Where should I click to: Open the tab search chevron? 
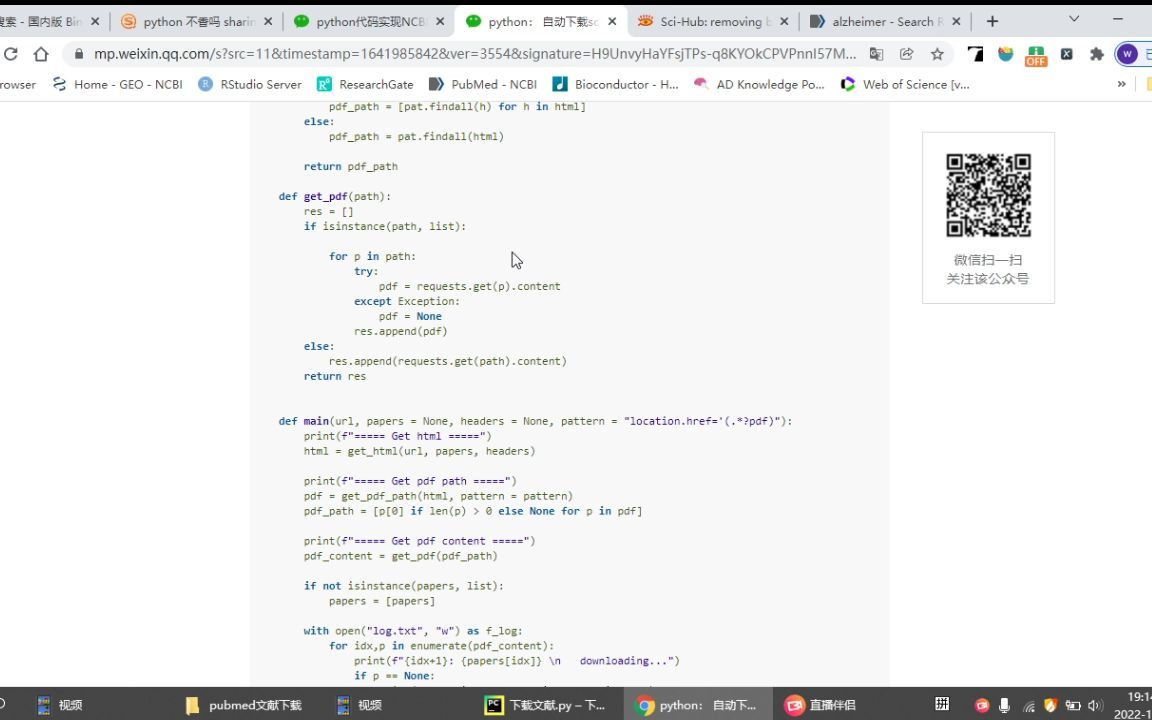1075,20
